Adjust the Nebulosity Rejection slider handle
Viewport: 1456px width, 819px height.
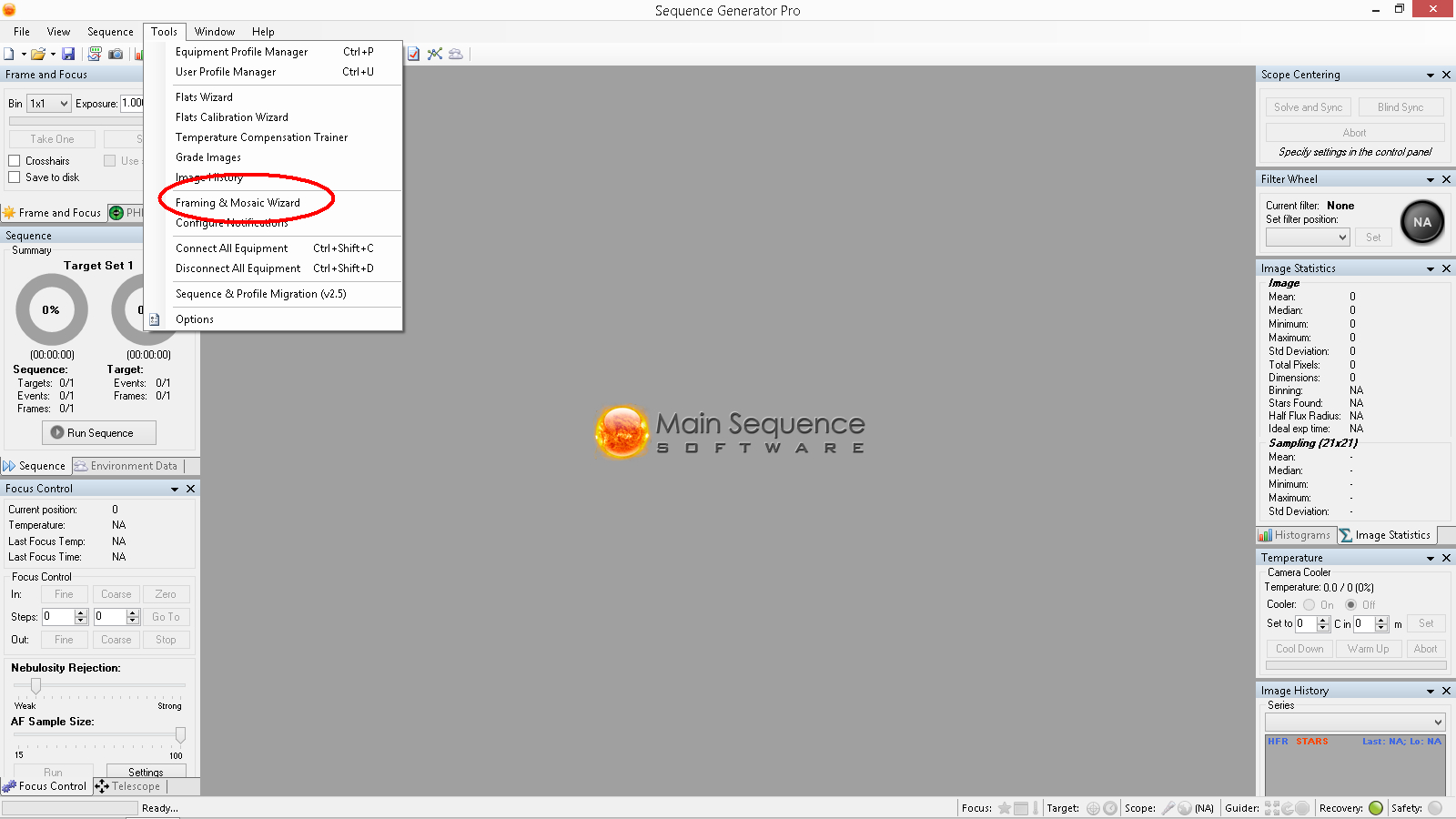pos(35,685)
